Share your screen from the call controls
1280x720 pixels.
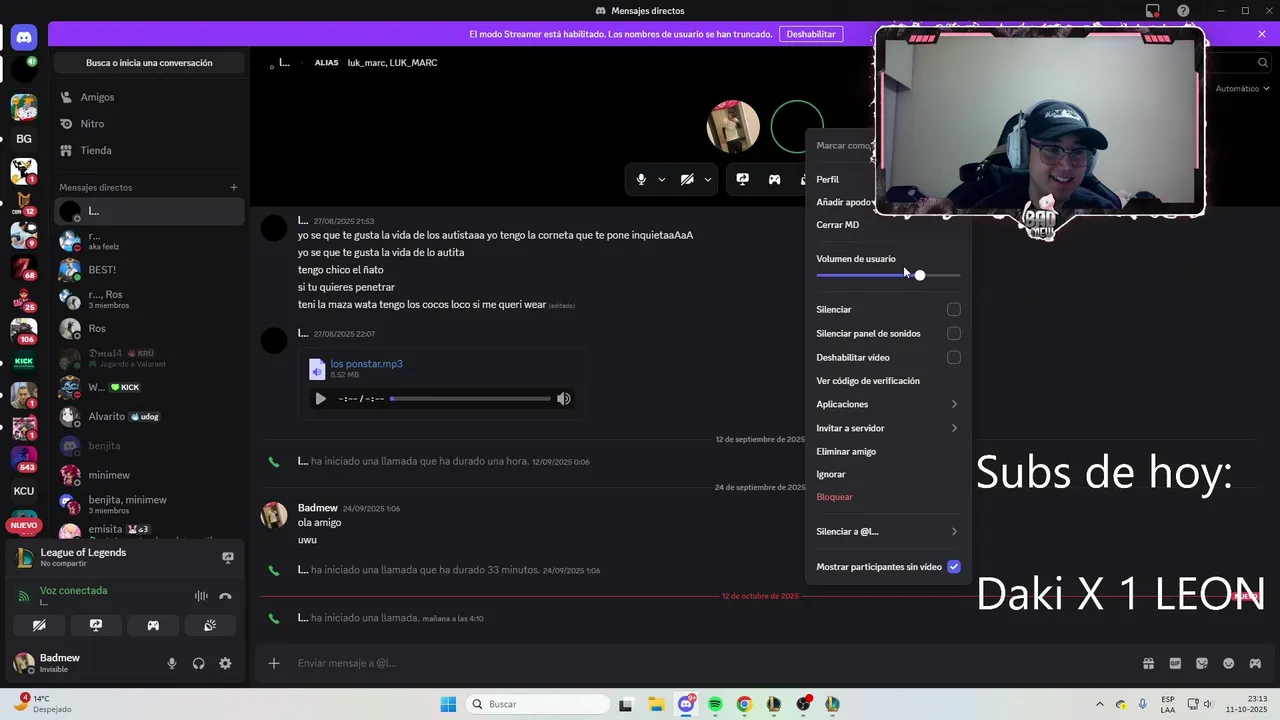[x=742, y=179]
